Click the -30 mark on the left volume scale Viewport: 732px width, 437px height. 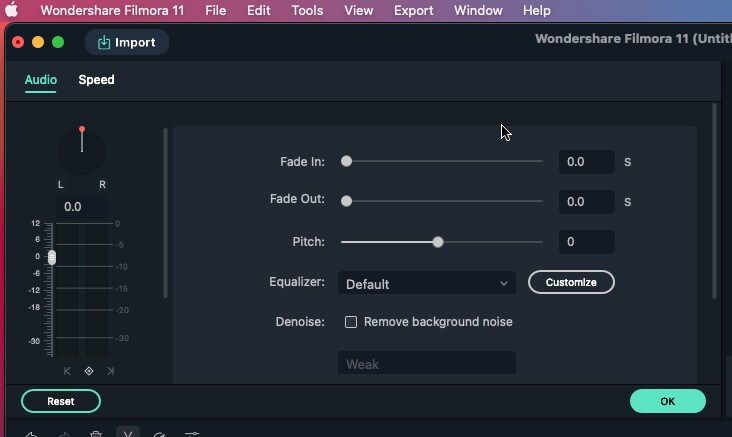pyautogui.click(x=34, y=341)
